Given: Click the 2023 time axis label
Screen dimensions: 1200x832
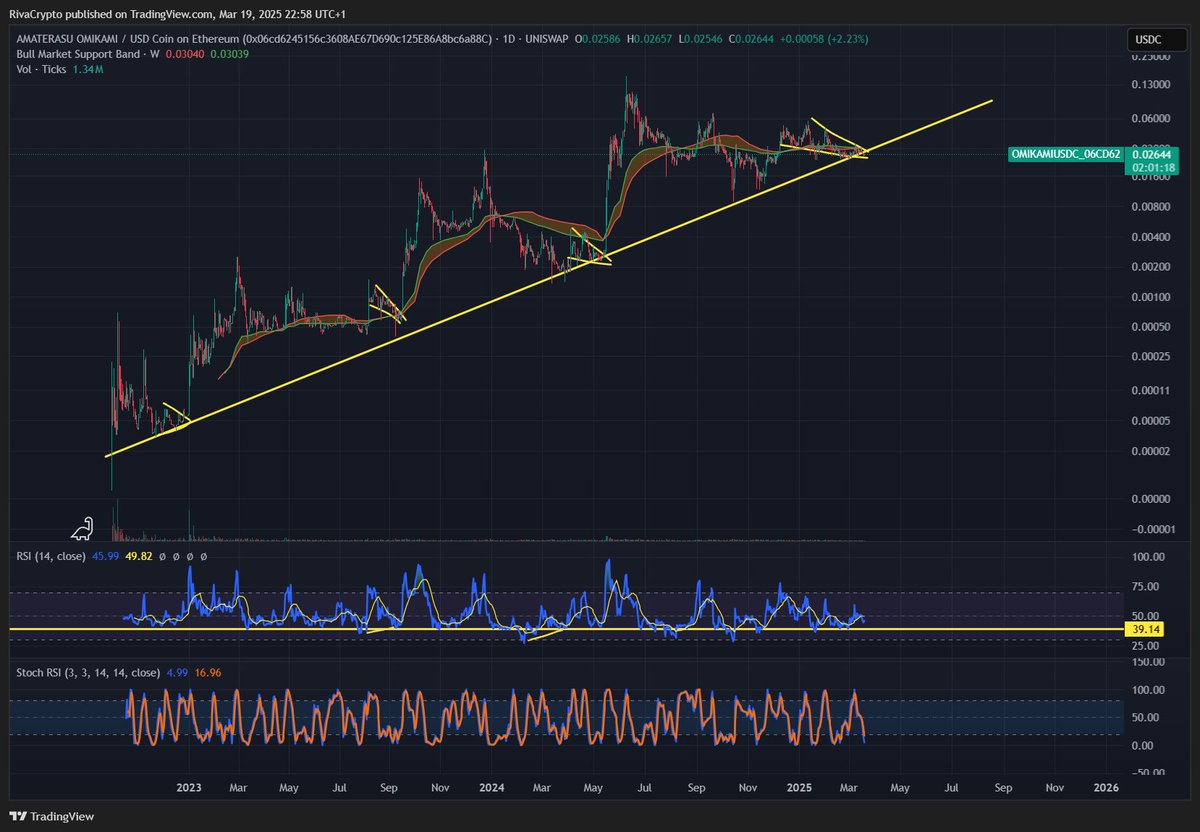Looking at the screenshot, I should click(x=188, y=787).
